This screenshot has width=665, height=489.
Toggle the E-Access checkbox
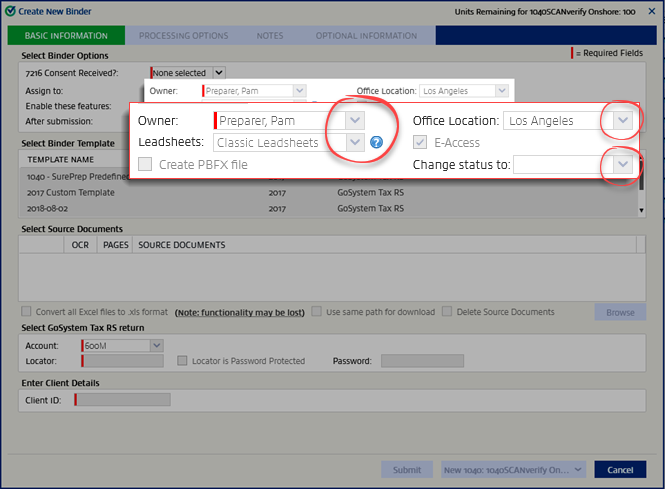click(420, 143)
